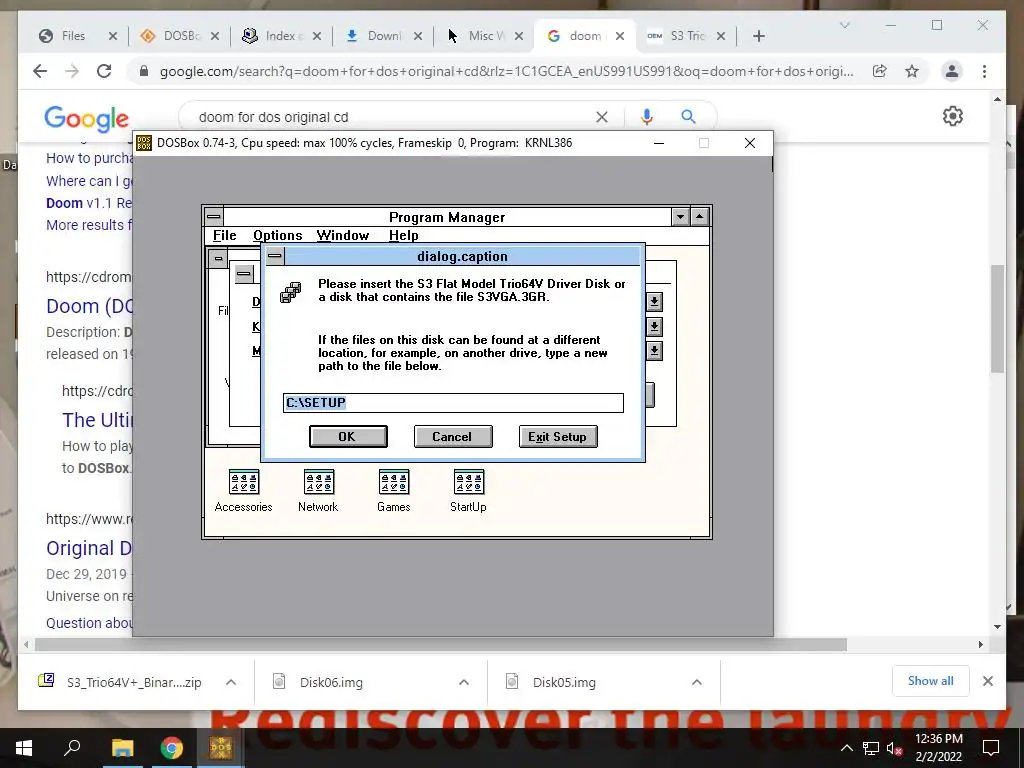This screenshot has height=768, width=1024.
Task: Click Chrome back arrow
Action: (x=40, y=71)
